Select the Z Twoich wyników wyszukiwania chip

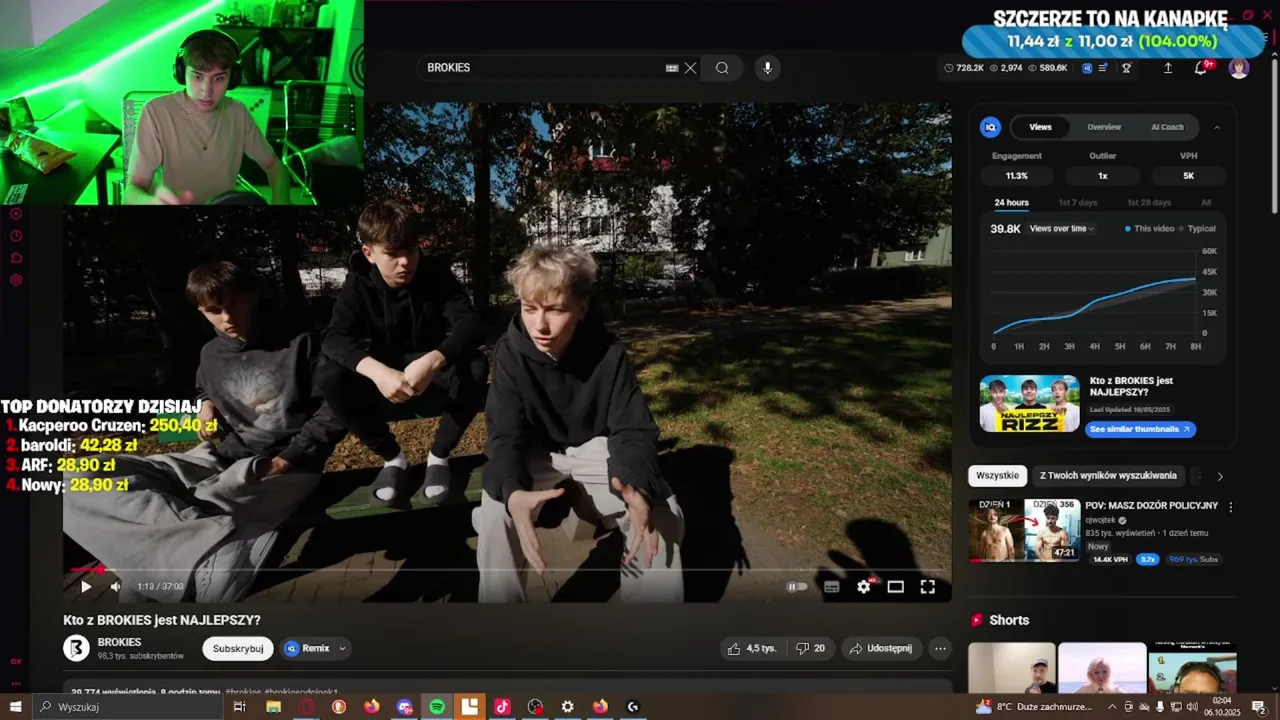(1108, 476)
